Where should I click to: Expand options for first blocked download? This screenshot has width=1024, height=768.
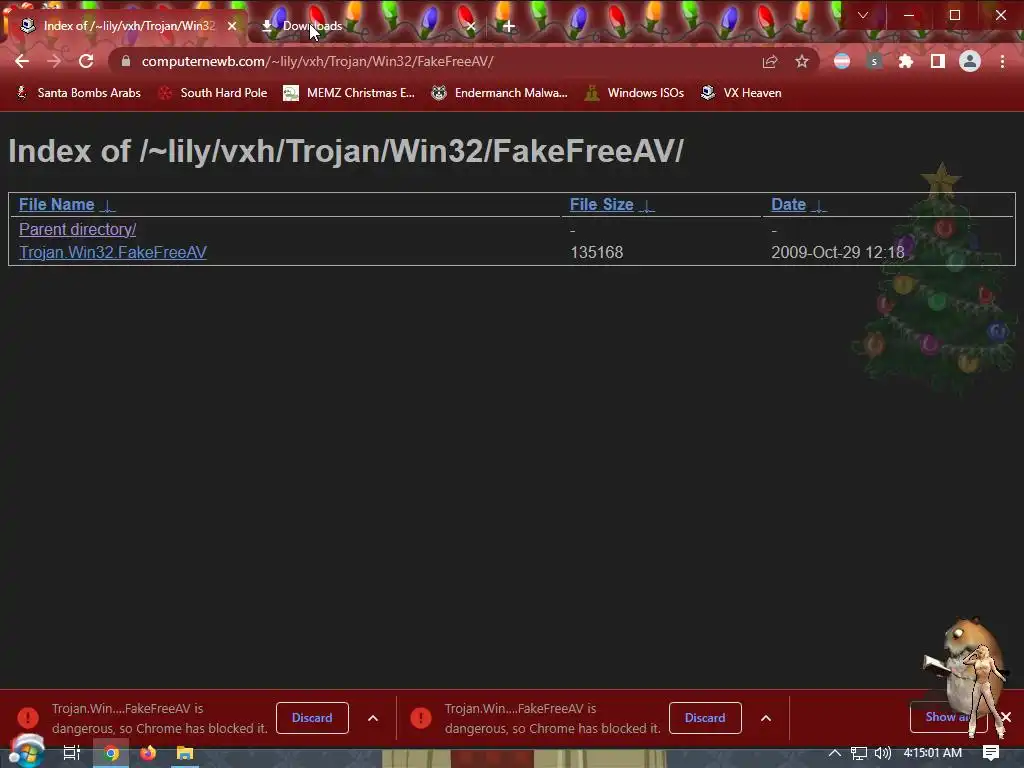coord(373,718)
